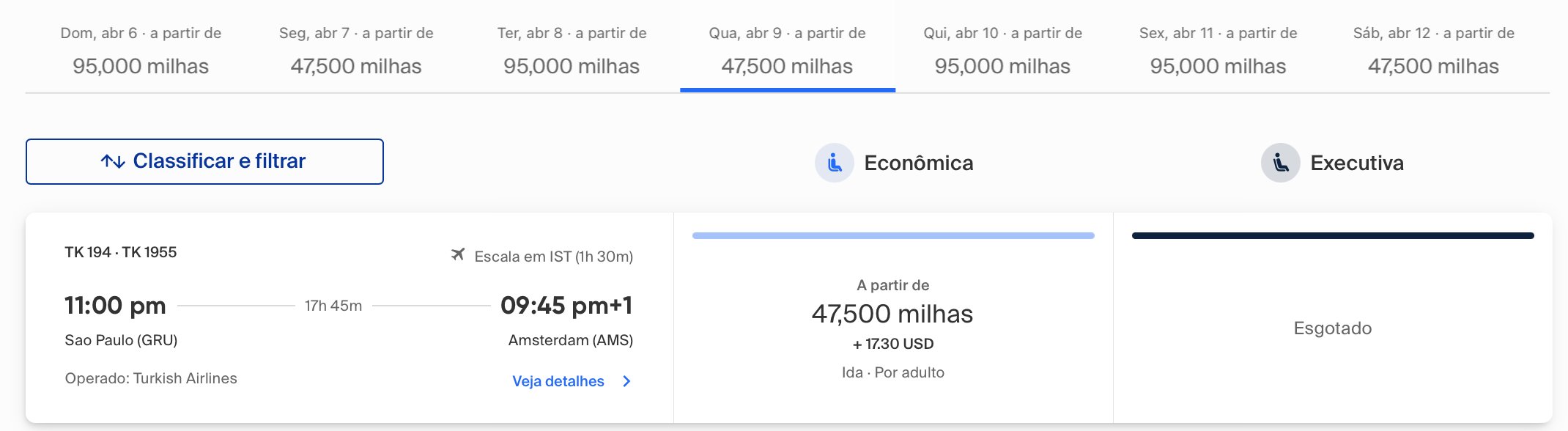This screenshot has height=431, width=1568.
Task: Click the dark navy executive fare bar
Action: pyautogui.click(x=1333, y=236)
